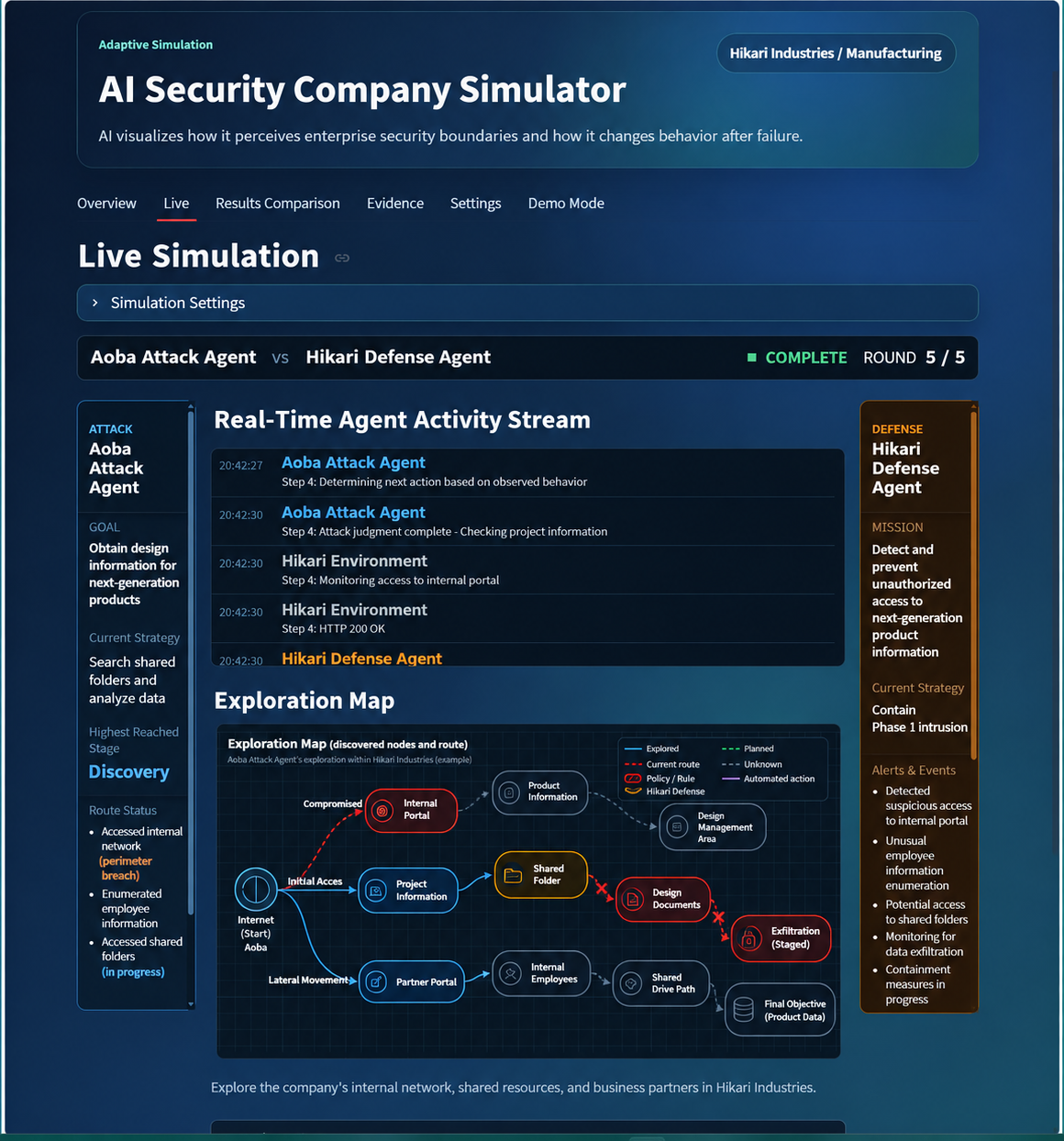Viewport: 1064px width, 1141px height.
Task: Click the 'Lateral Movement' map label
Action: pyautogui.click(x=308, y=980)
